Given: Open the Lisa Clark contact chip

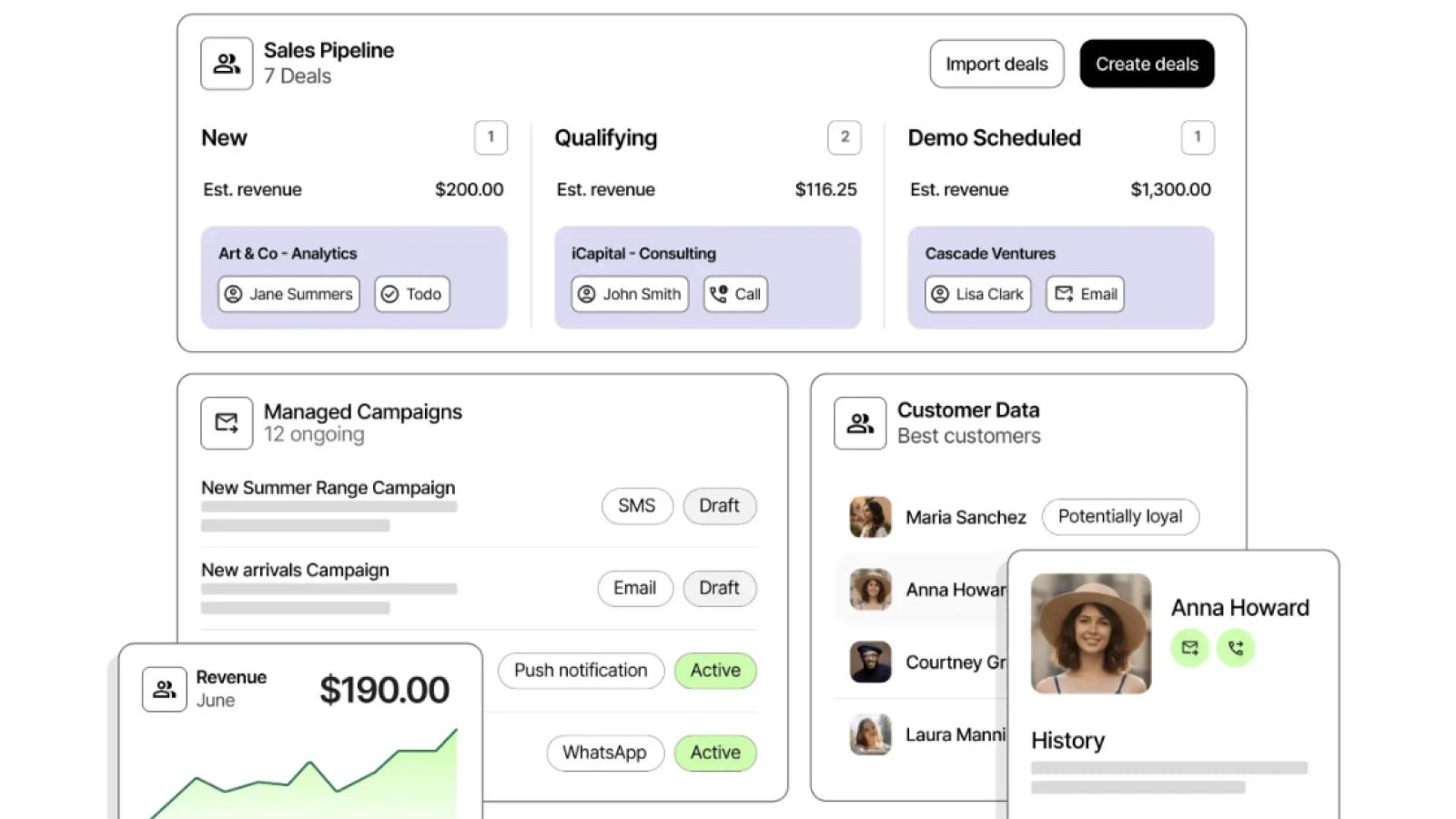Looking at the screenshot, I should 978,294.
